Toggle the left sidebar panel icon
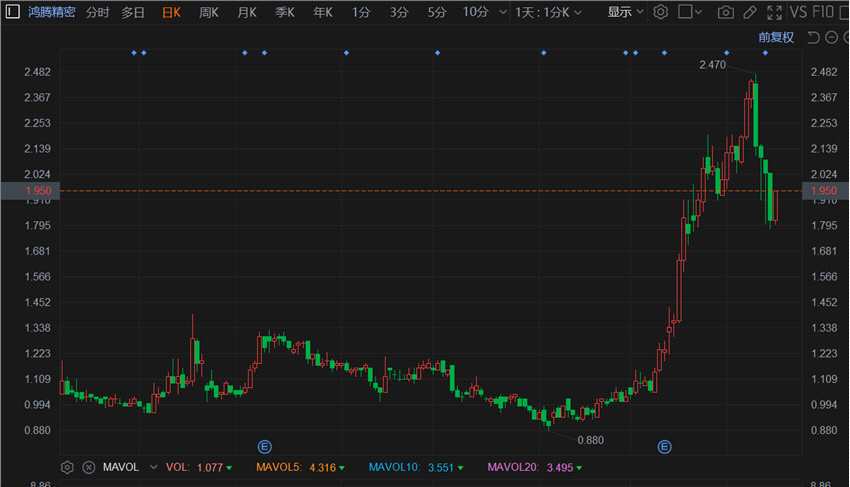 point(12,11)
